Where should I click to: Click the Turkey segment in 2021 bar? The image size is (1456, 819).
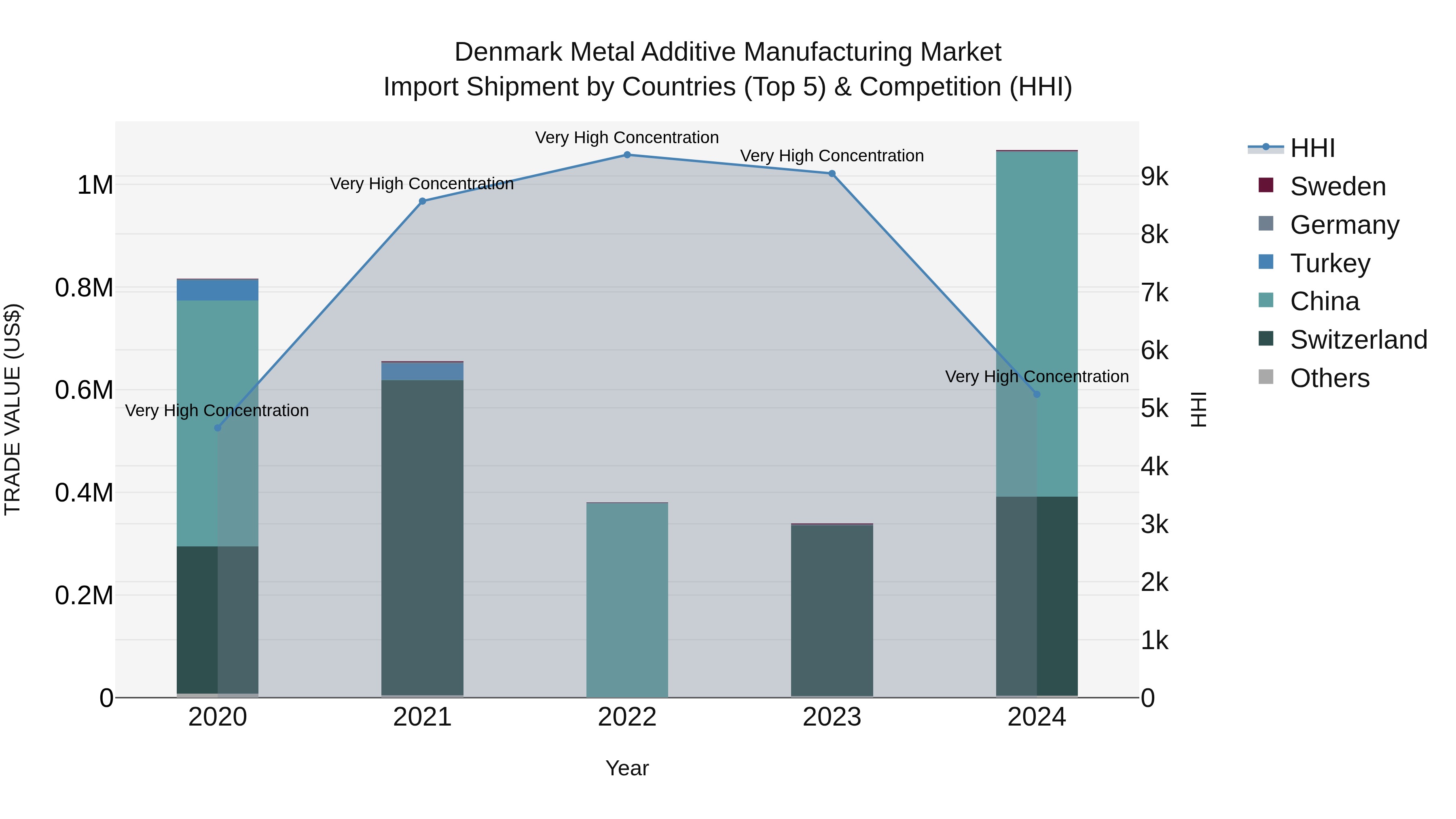[422, 371]
